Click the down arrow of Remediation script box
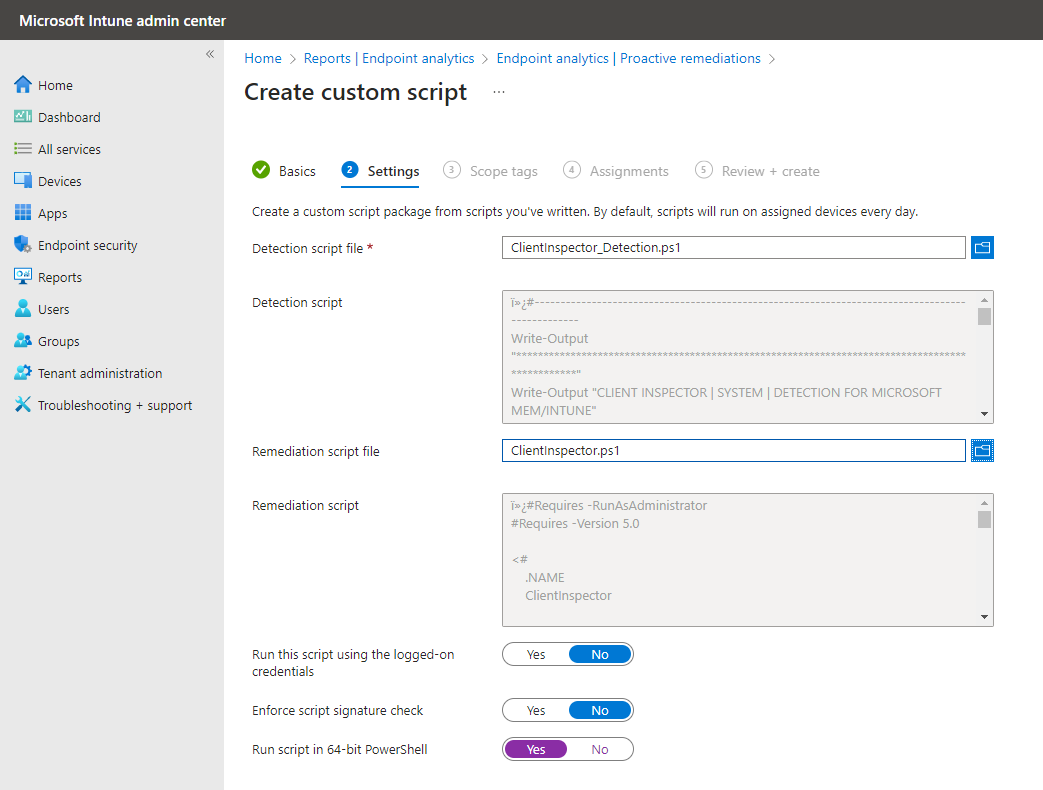The image size is (1043, 790). [984, 616]
